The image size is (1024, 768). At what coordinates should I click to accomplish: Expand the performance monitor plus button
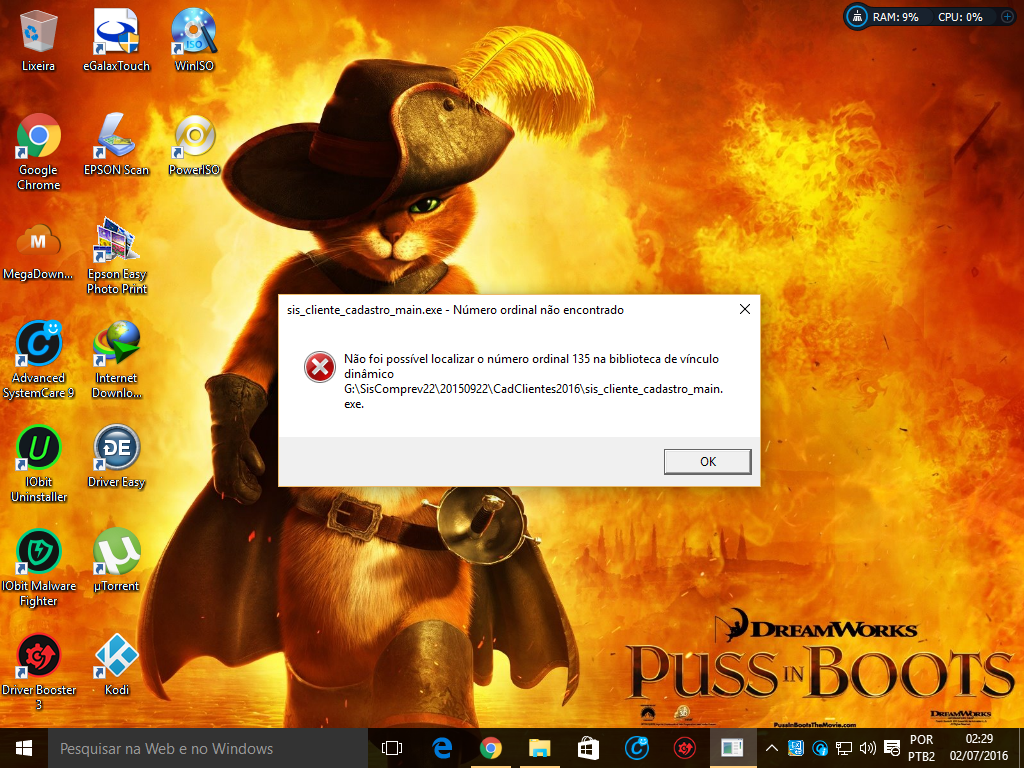coord(1007,18)
